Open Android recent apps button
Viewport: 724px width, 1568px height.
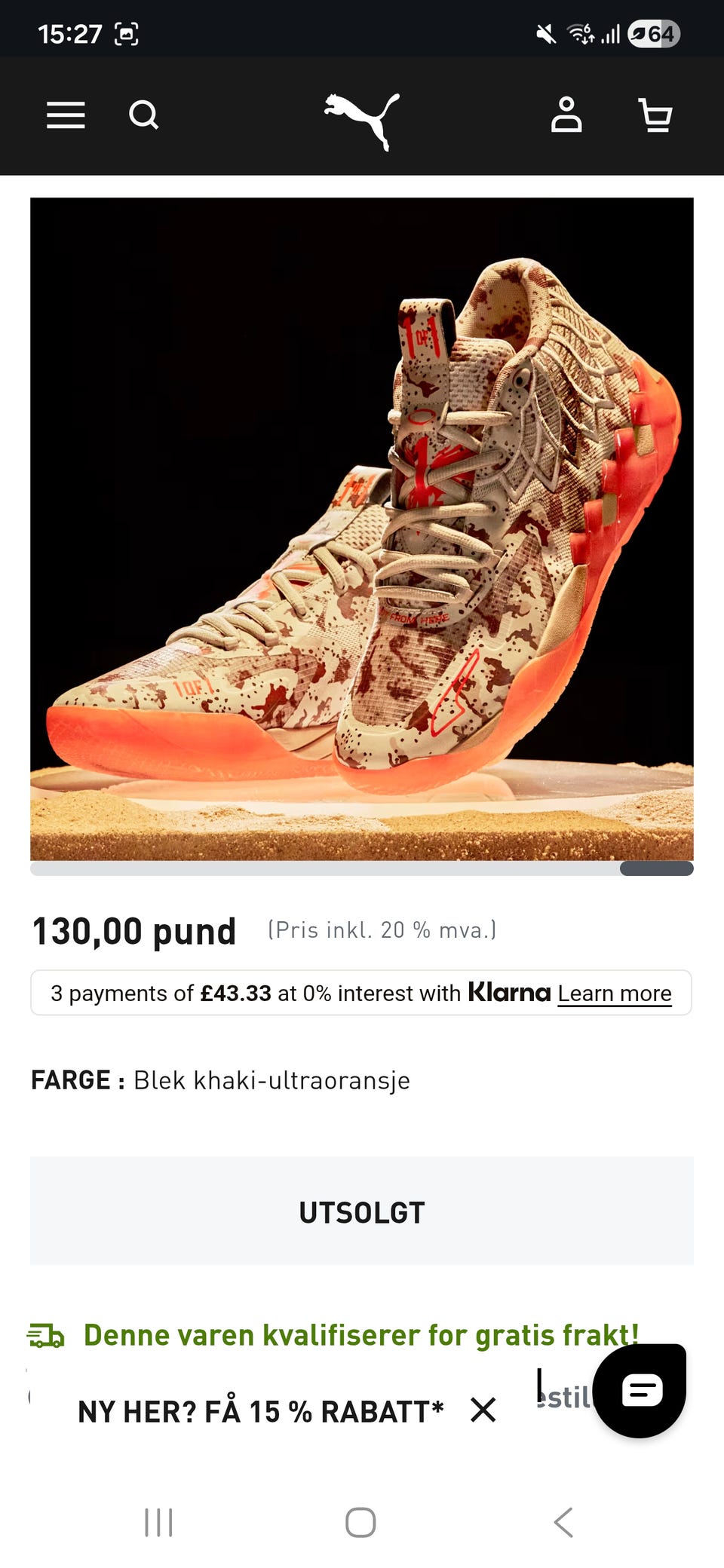coord(158,1522)
